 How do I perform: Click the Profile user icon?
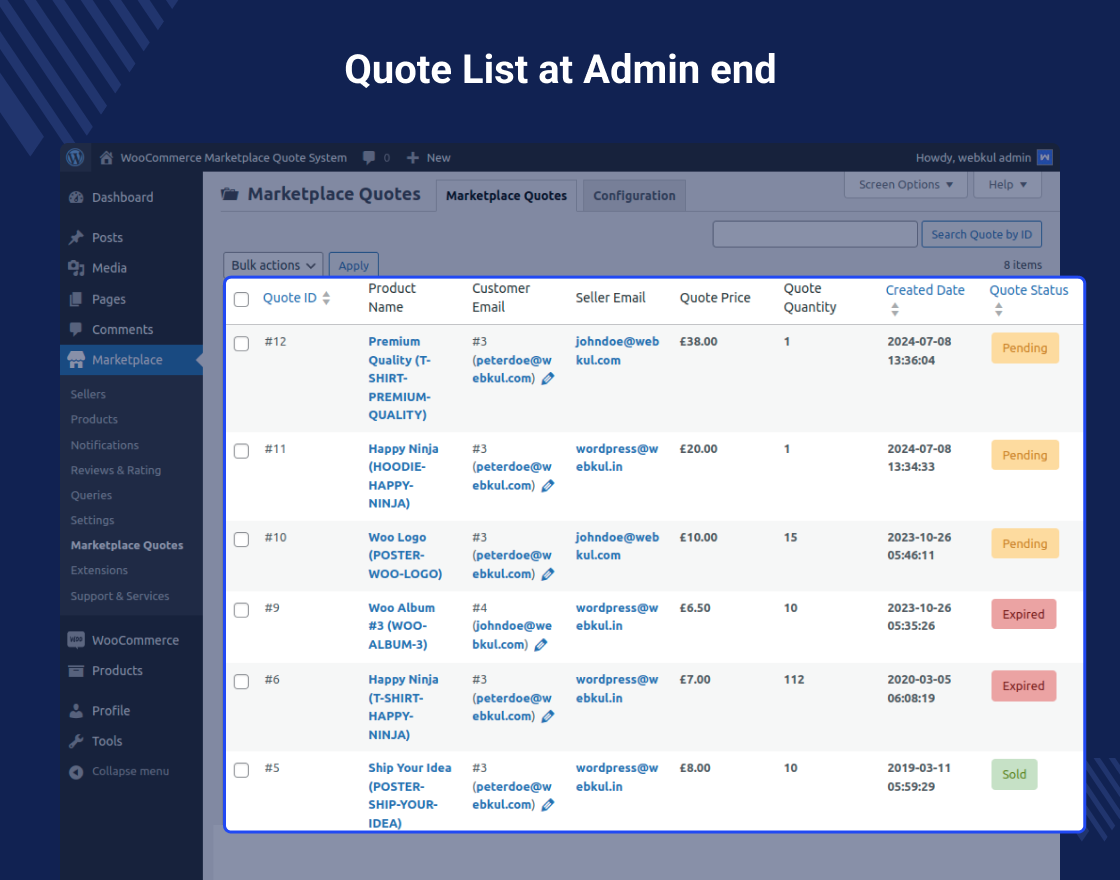click(x=76, y=711)
